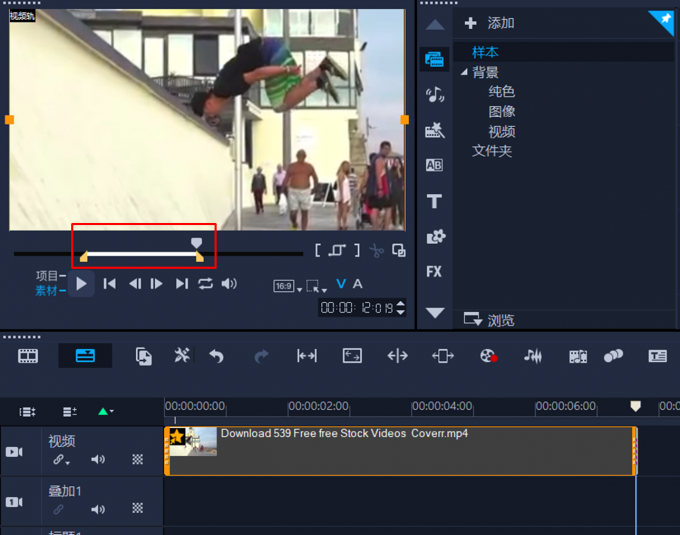This screenshot has width=680, height=535.
Task: Undo the last action
Action: pos(216,356)
